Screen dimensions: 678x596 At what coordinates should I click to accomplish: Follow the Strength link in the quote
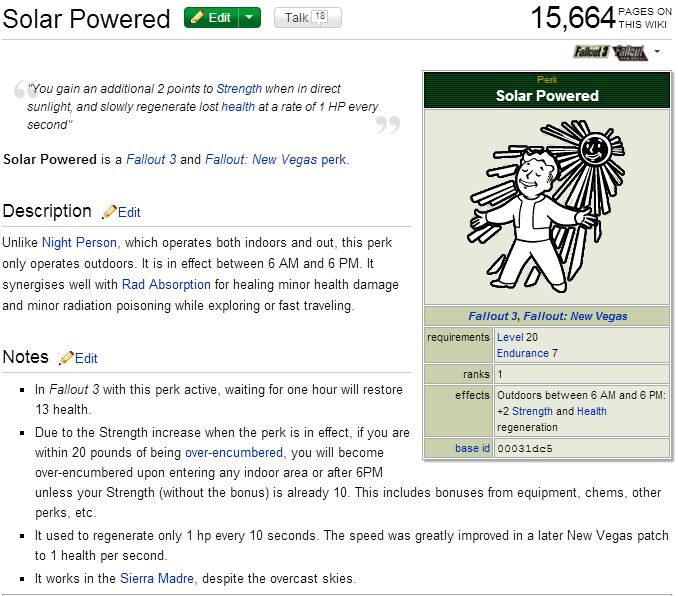pyautogui.click(x=239, y=89)
